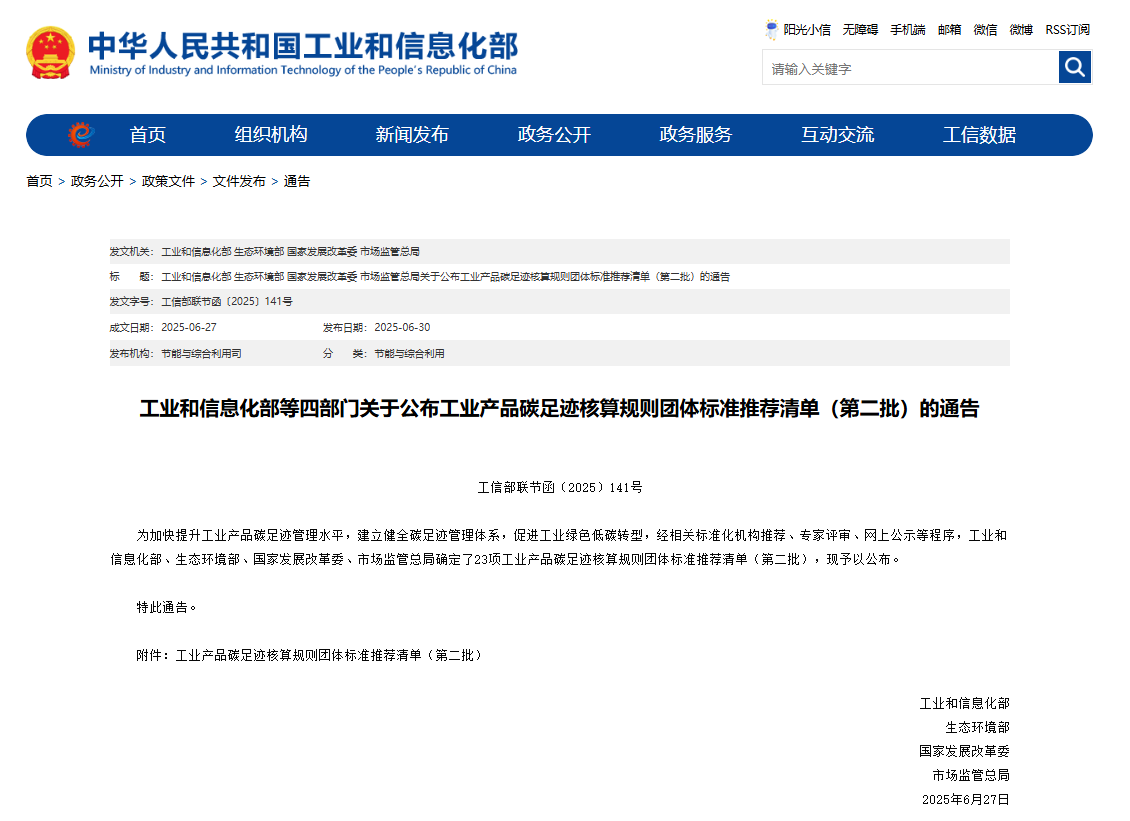Click the bold article headline

[559, 409]
